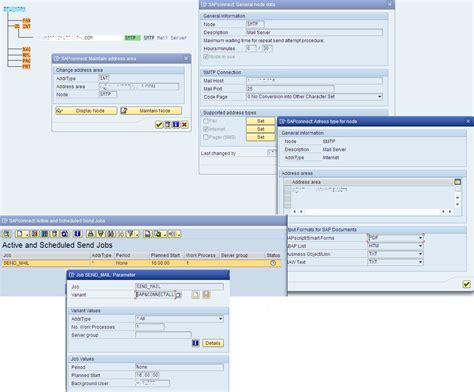
Task: Click the create new job icon in Send Jobs toolbar
Action: coord(19,234)
